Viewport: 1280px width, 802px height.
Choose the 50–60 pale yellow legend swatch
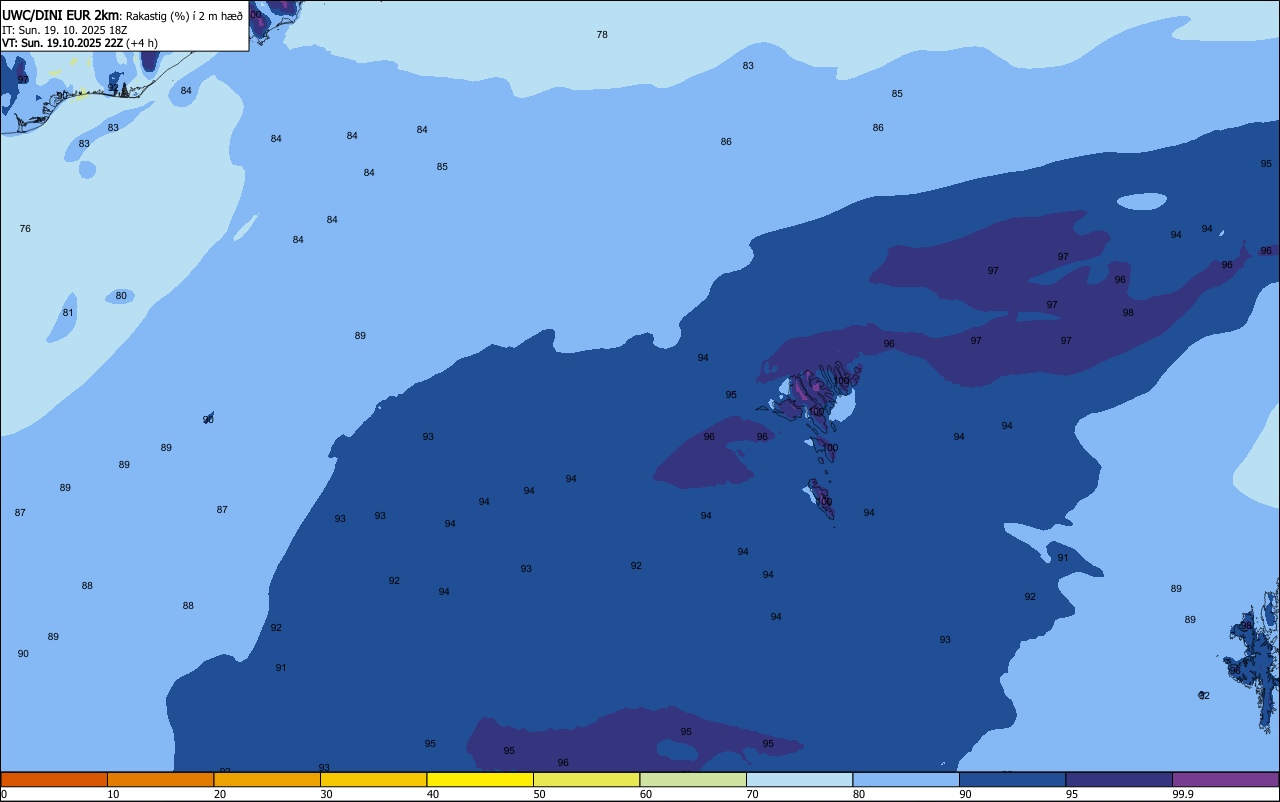click(x=586, y=779)
